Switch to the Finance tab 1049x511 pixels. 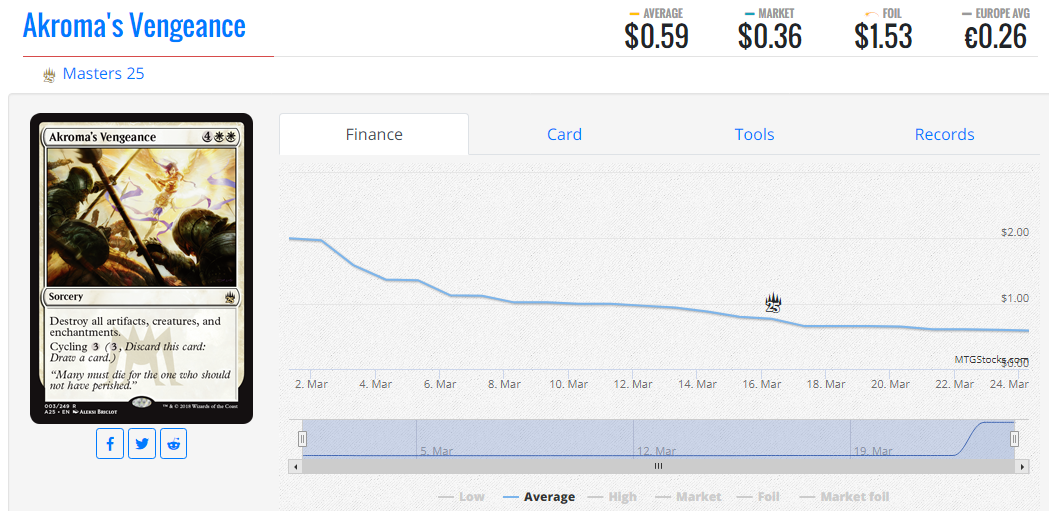pos(374,134)
